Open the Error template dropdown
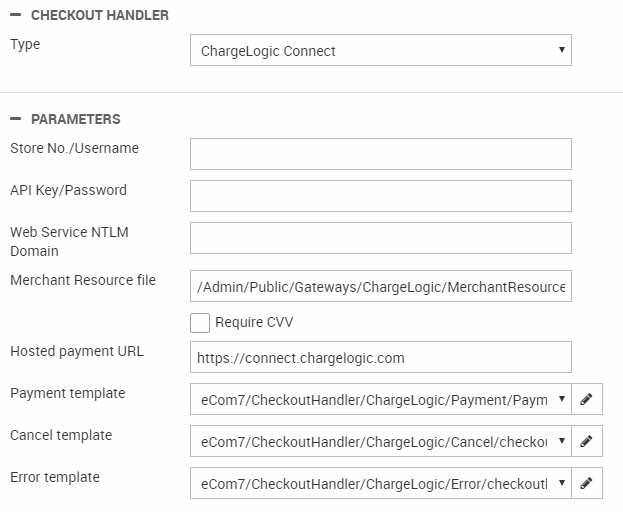This screenshot has height=512, width=623. click(x=380, y=484)
